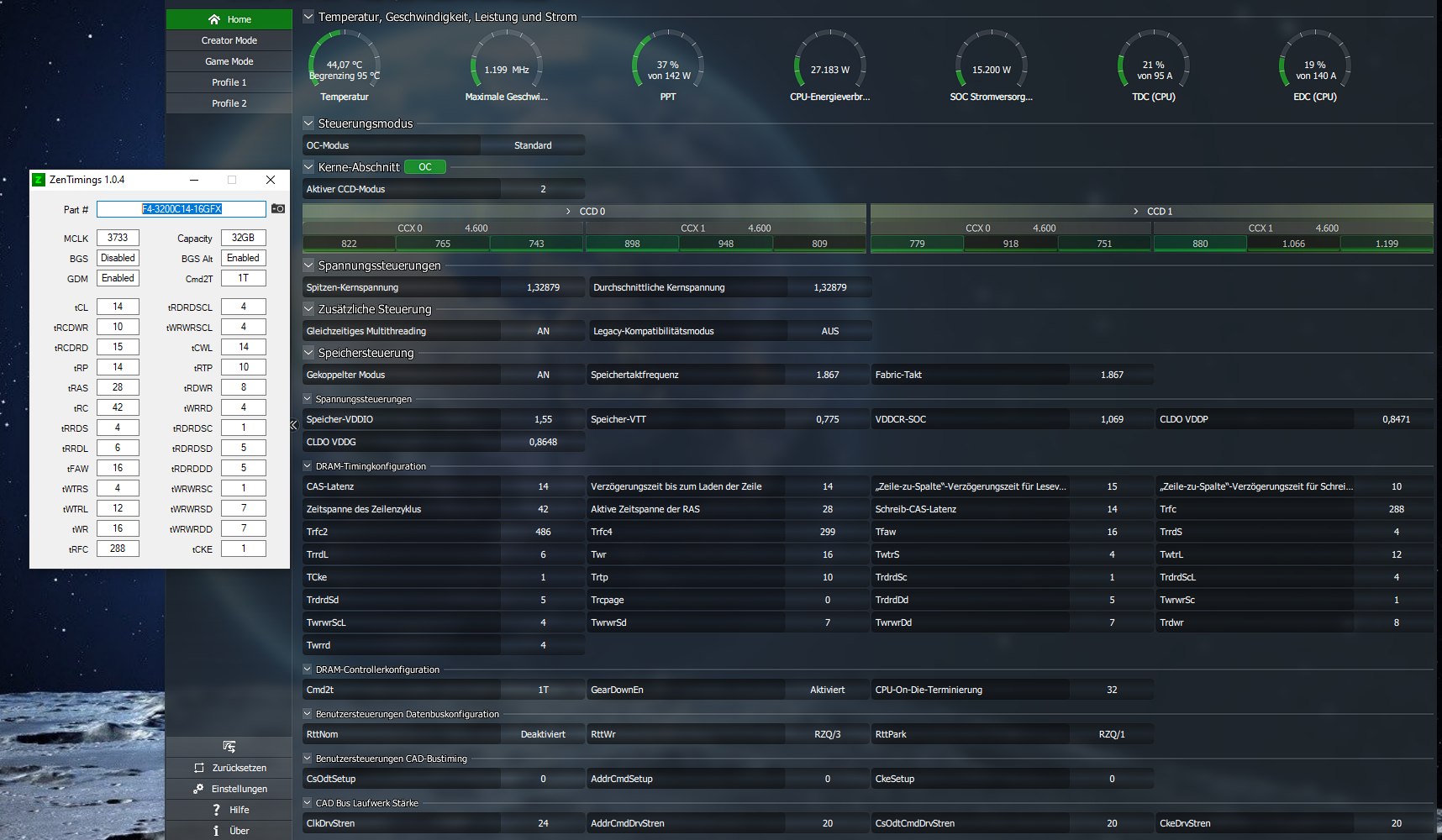The image size is (1442, 840).
Task: Click the Home house icon
Action: click(x=214, y=19)
